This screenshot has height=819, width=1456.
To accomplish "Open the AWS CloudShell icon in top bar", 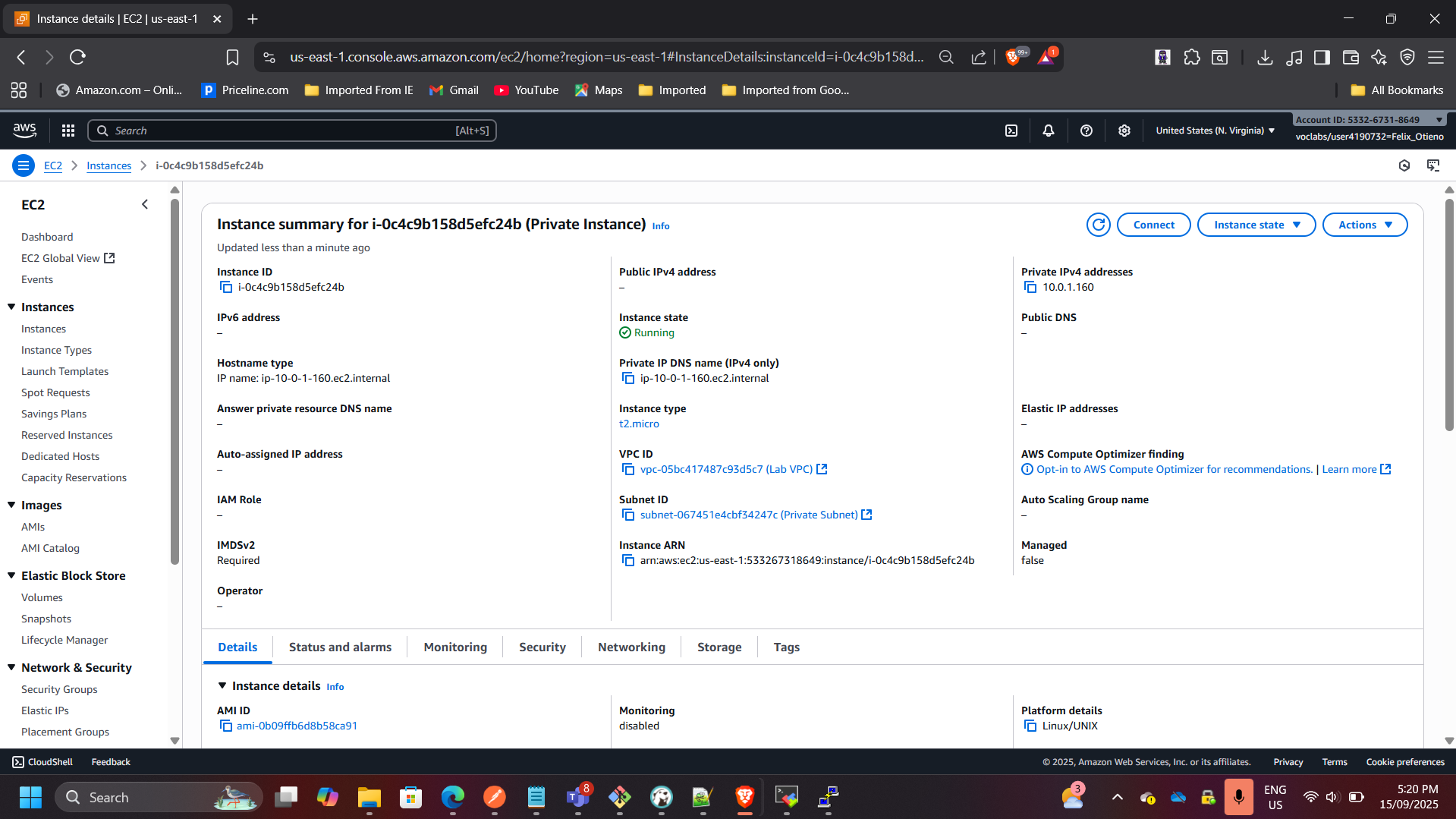I will tap(1011, 131).
